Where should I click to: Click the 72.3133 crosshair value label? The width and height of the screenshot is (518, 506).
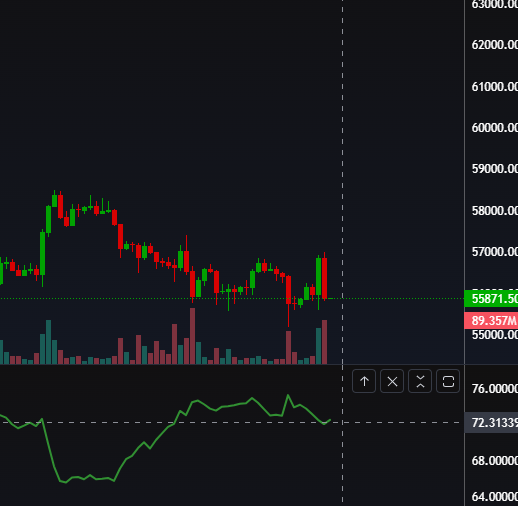pyautogui.click(x=491, y=423)
